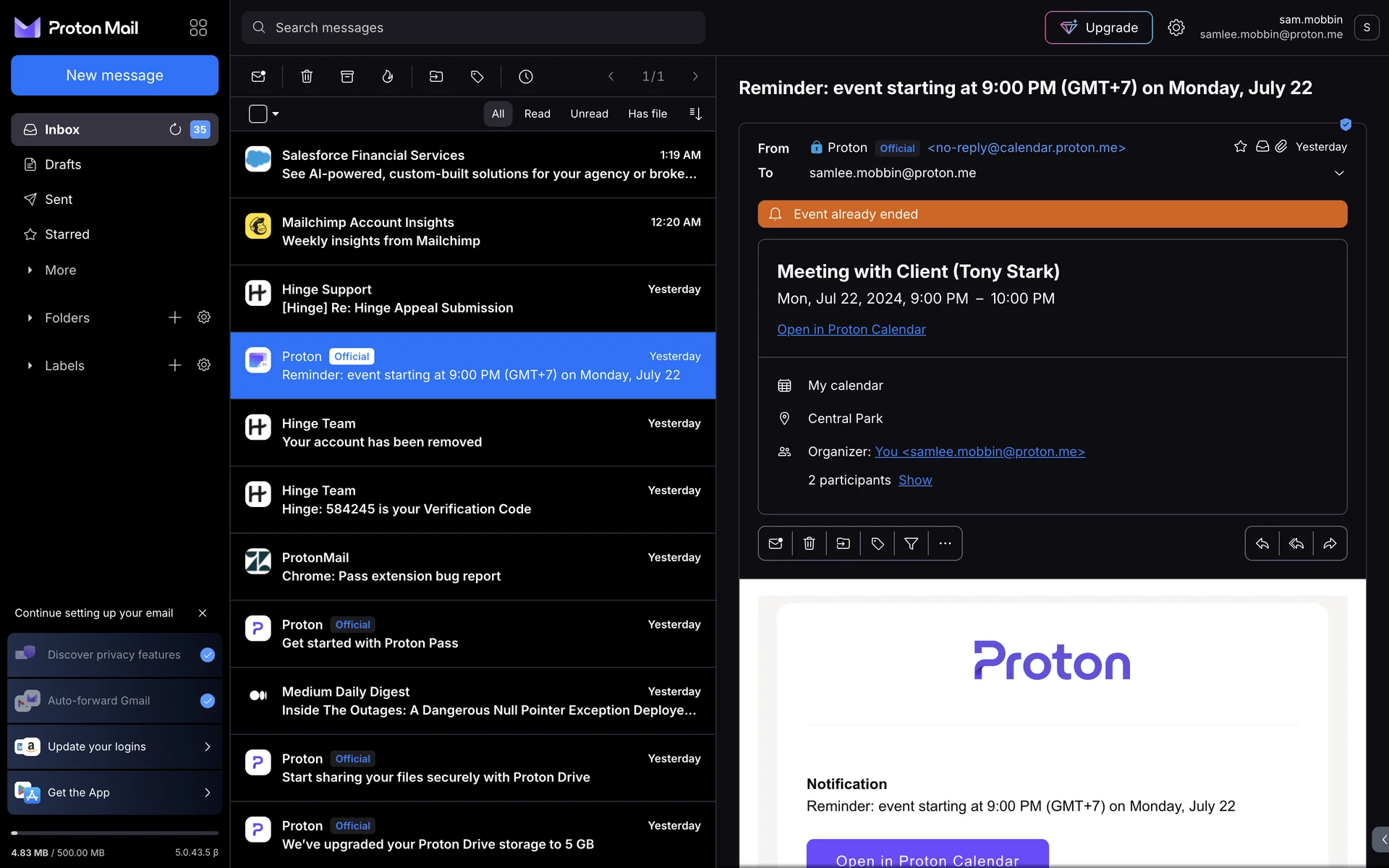Viewport: 1389px width, 868px height.
Task: Click Auto-forward Gmail completed checkmark
Action: [208, 700]
